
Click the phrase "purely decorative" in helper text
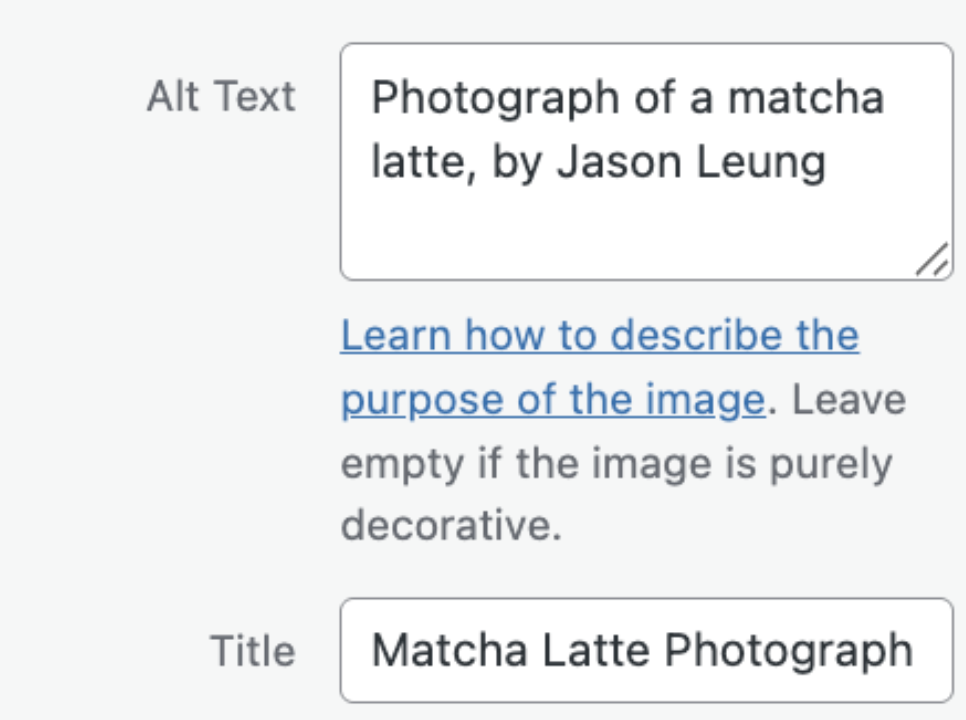839,463
